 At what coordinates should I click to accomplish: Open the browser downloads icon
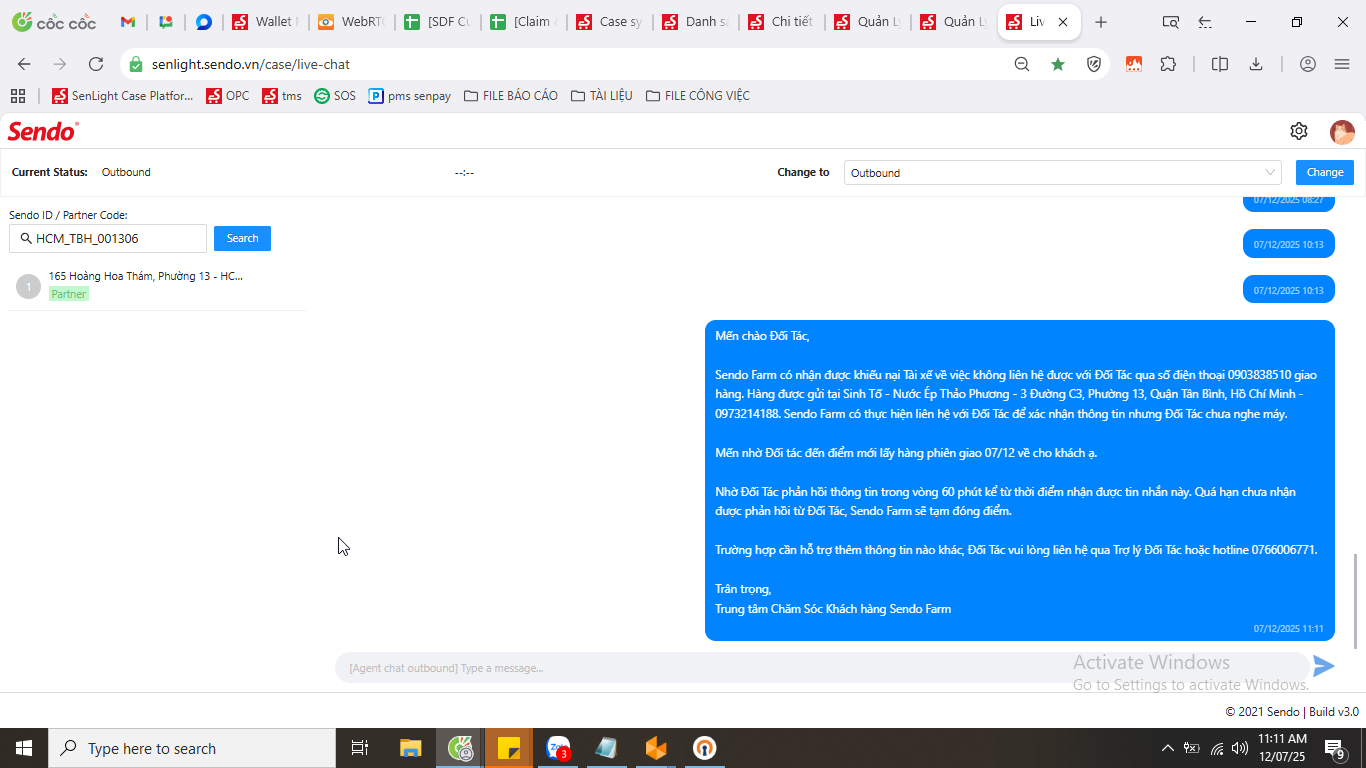tap(1256, 64)
